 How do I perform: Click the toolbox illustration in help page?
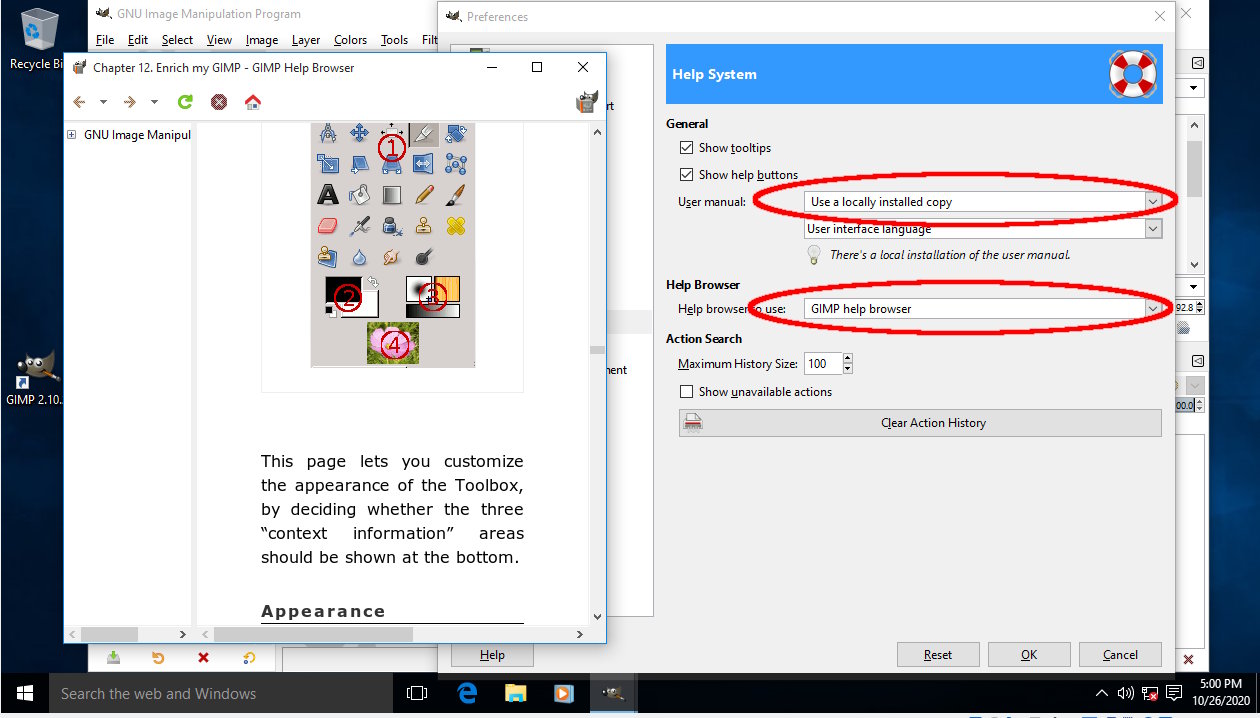tap(392, 244)
